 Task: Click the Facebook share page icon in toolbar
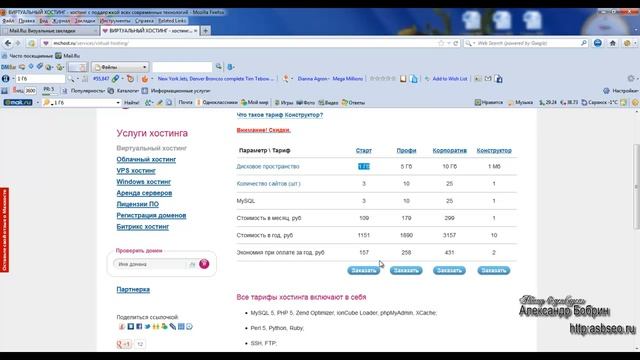(498, 79)
